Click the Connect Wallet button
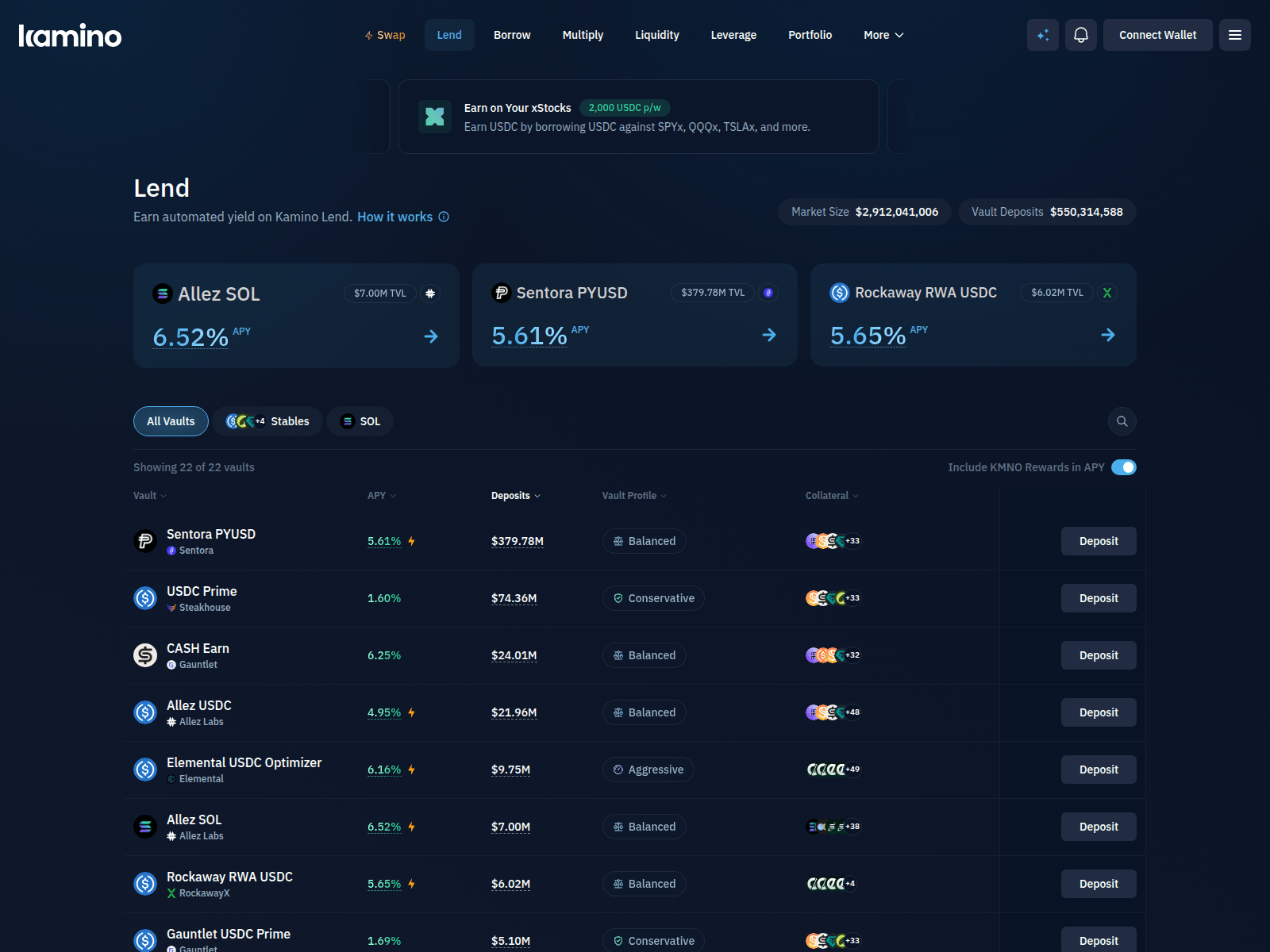The height and width of the screenshot is (952, 1270). [x=1157, y=35]
